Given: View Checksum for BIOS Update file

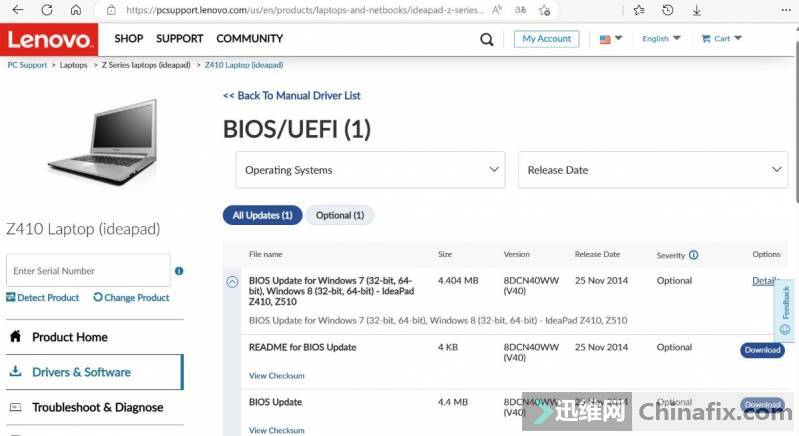Looking at the screenshot, I should (277, 430).
